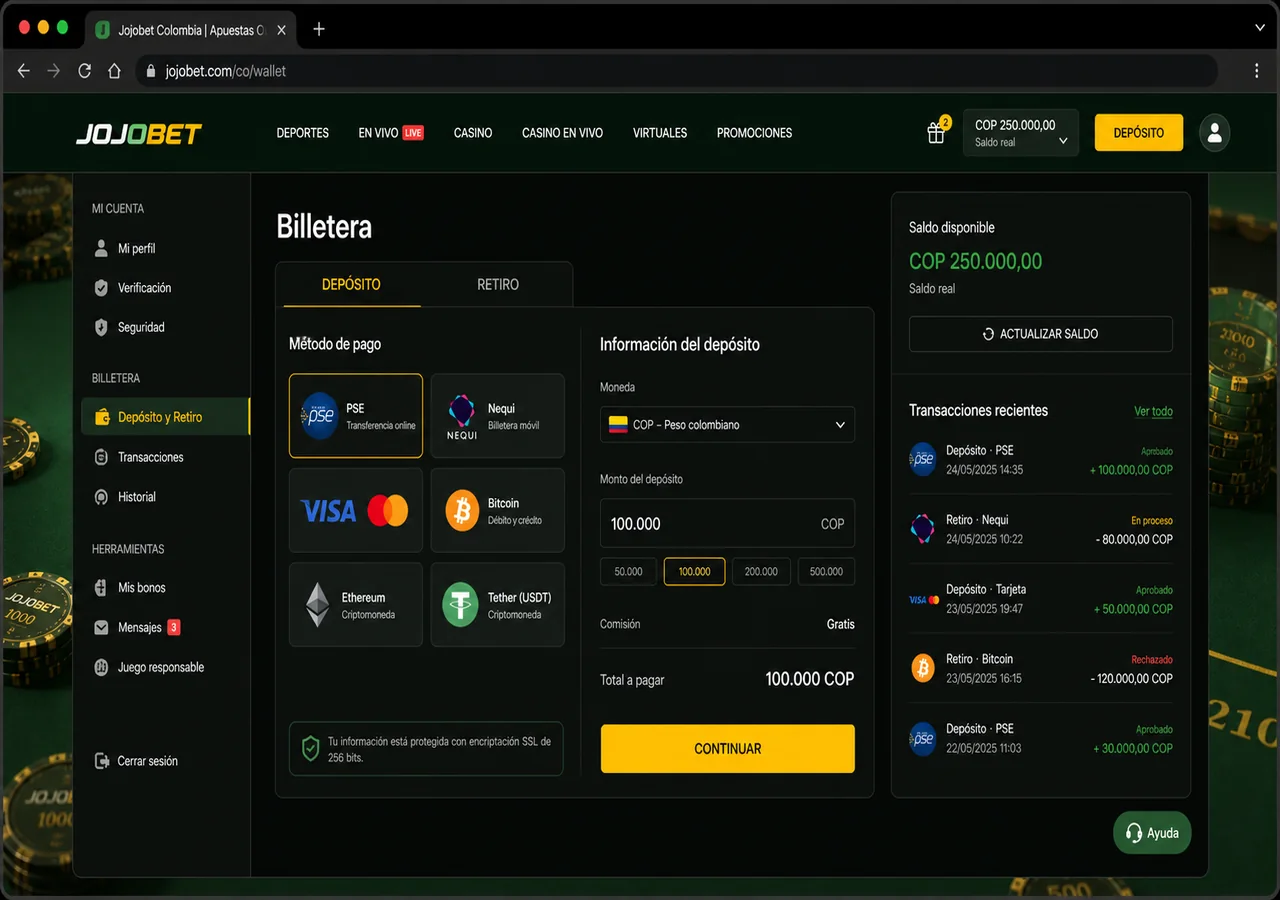Open PROMOCIONES in the top navigation
Screen dimensions: 1280x900
click(754, 133)
